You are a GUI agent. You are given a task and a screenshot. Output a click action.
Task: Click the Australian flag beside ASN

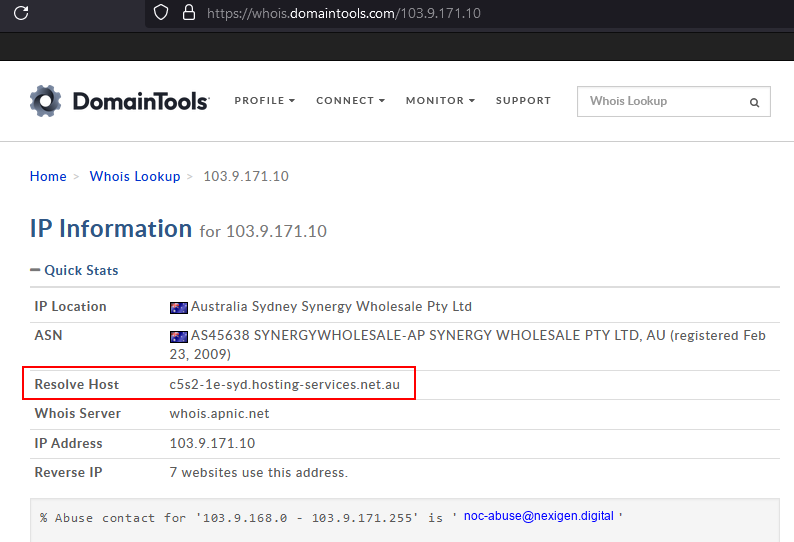tap(179, 336)
